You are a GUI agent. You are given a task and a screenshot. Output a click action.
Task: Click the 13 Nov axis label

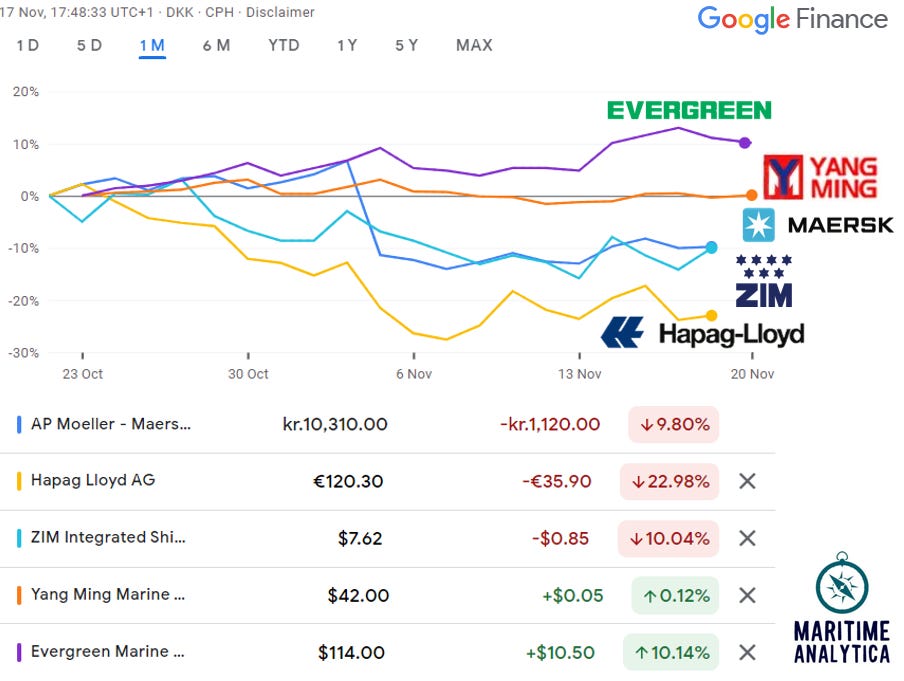click(x=579, y=374)
